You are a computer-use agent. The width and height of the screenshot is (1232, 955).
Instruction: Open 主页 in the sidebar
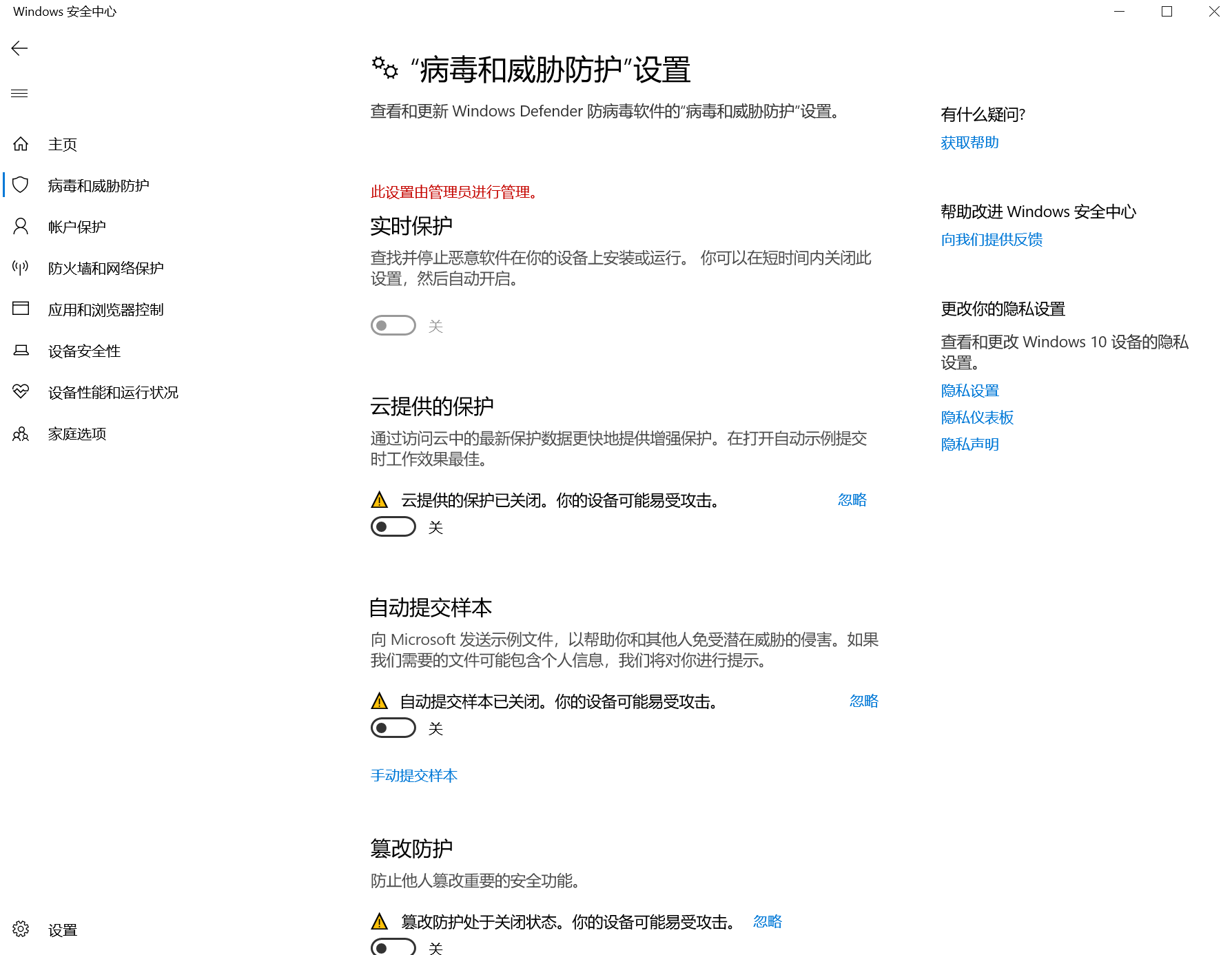[x=63, y=144]
